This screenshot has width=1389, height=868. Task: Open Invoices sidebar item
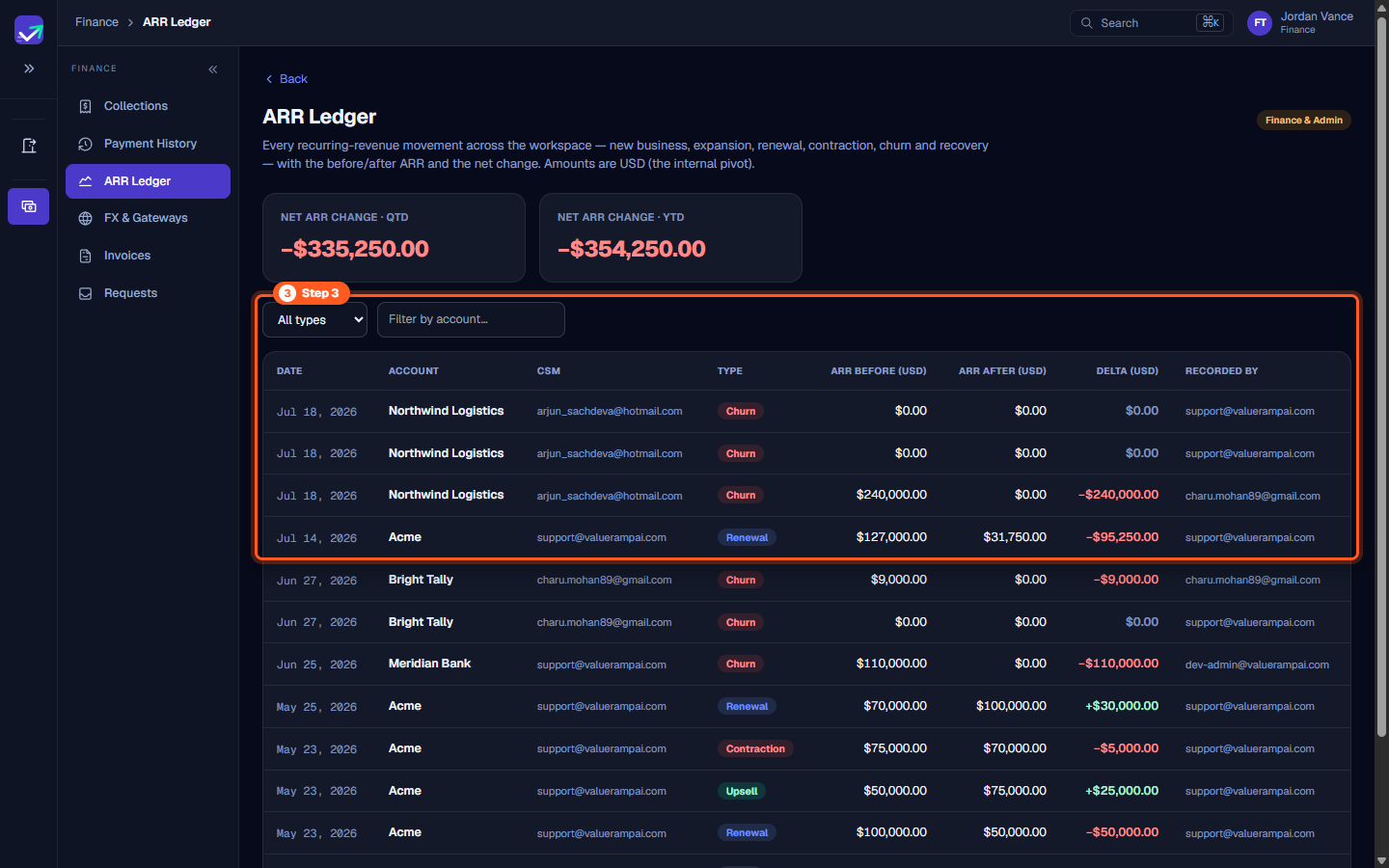(x=148, y=256)
